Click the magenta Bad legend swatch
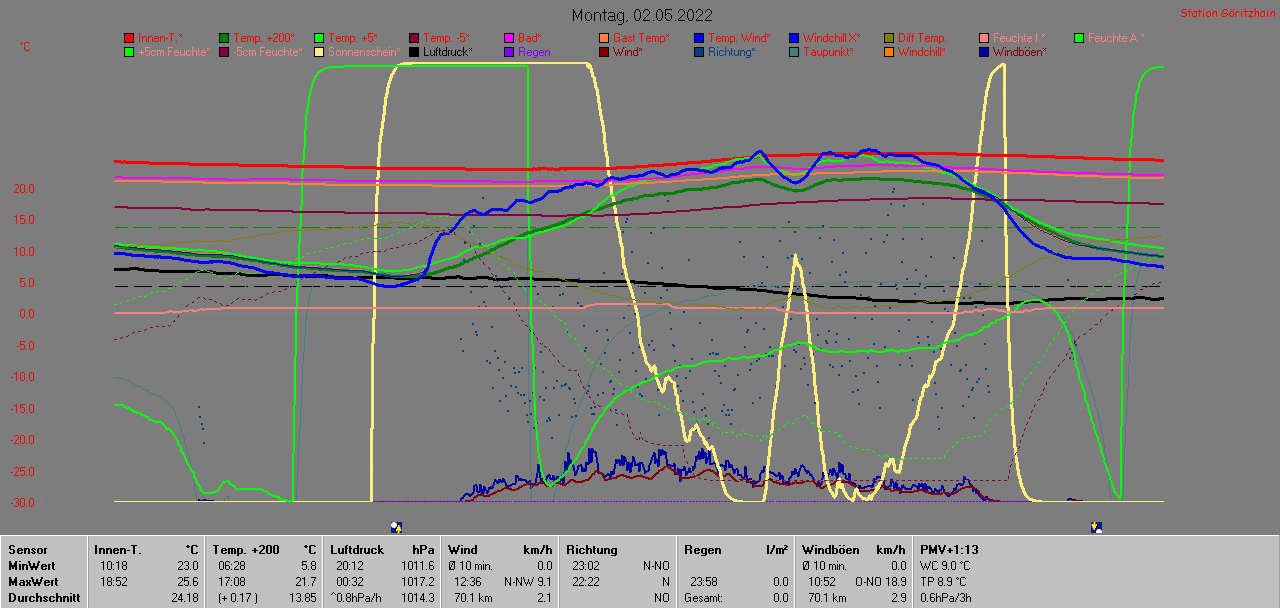 [509, 38]
